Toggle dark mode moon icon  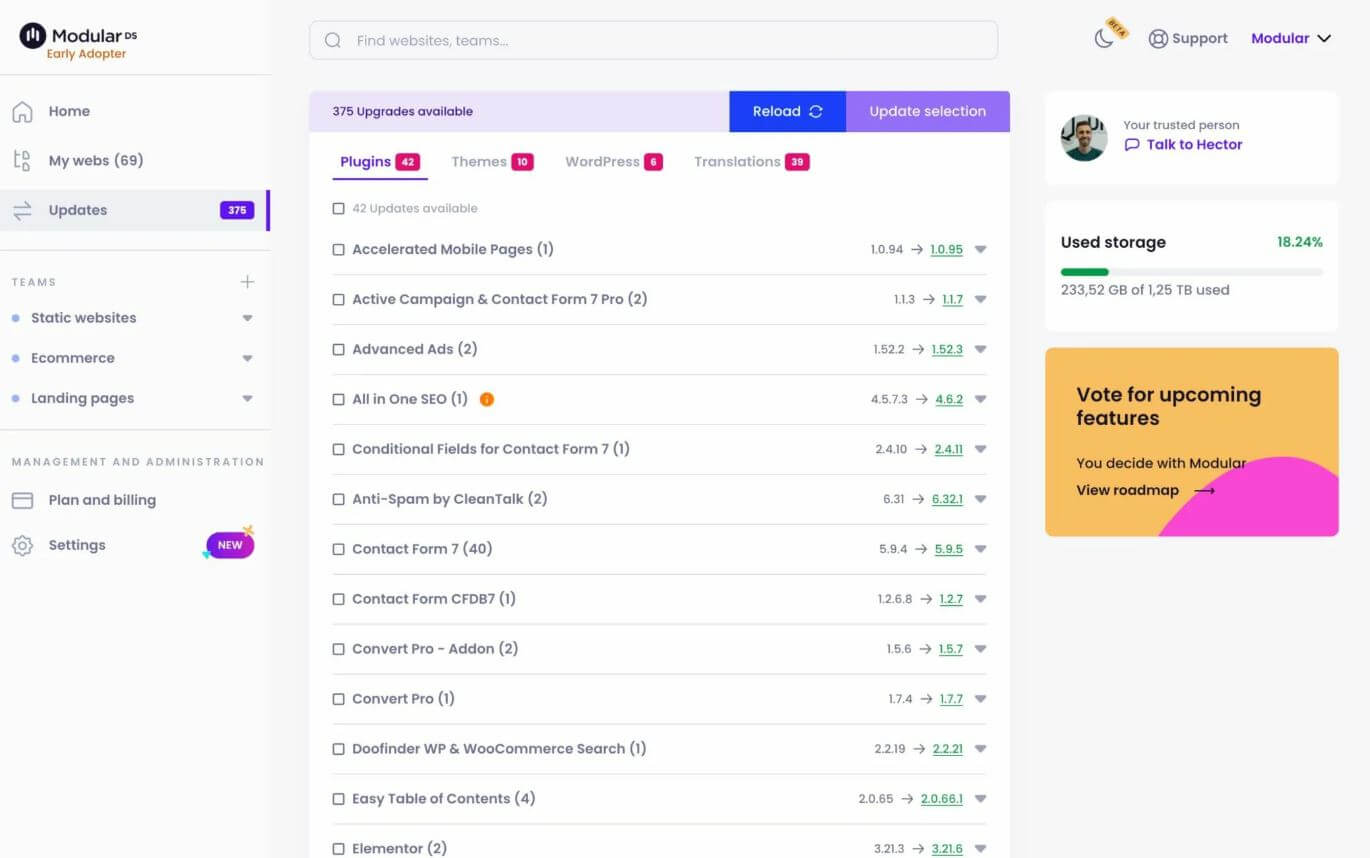[x=1104, y=38]
